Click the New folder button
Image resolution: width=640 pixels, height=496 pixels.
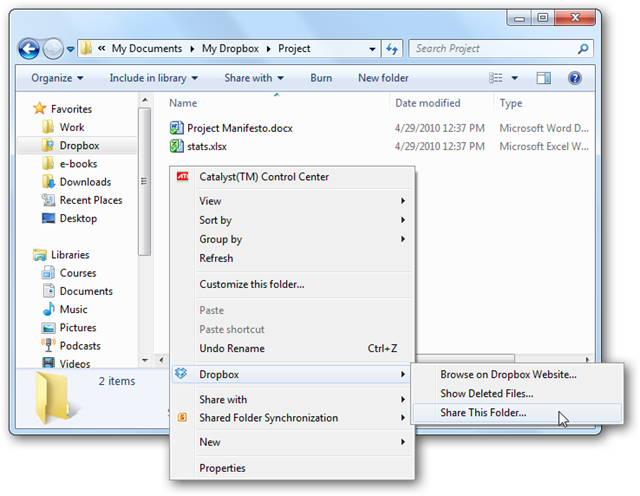383,78
